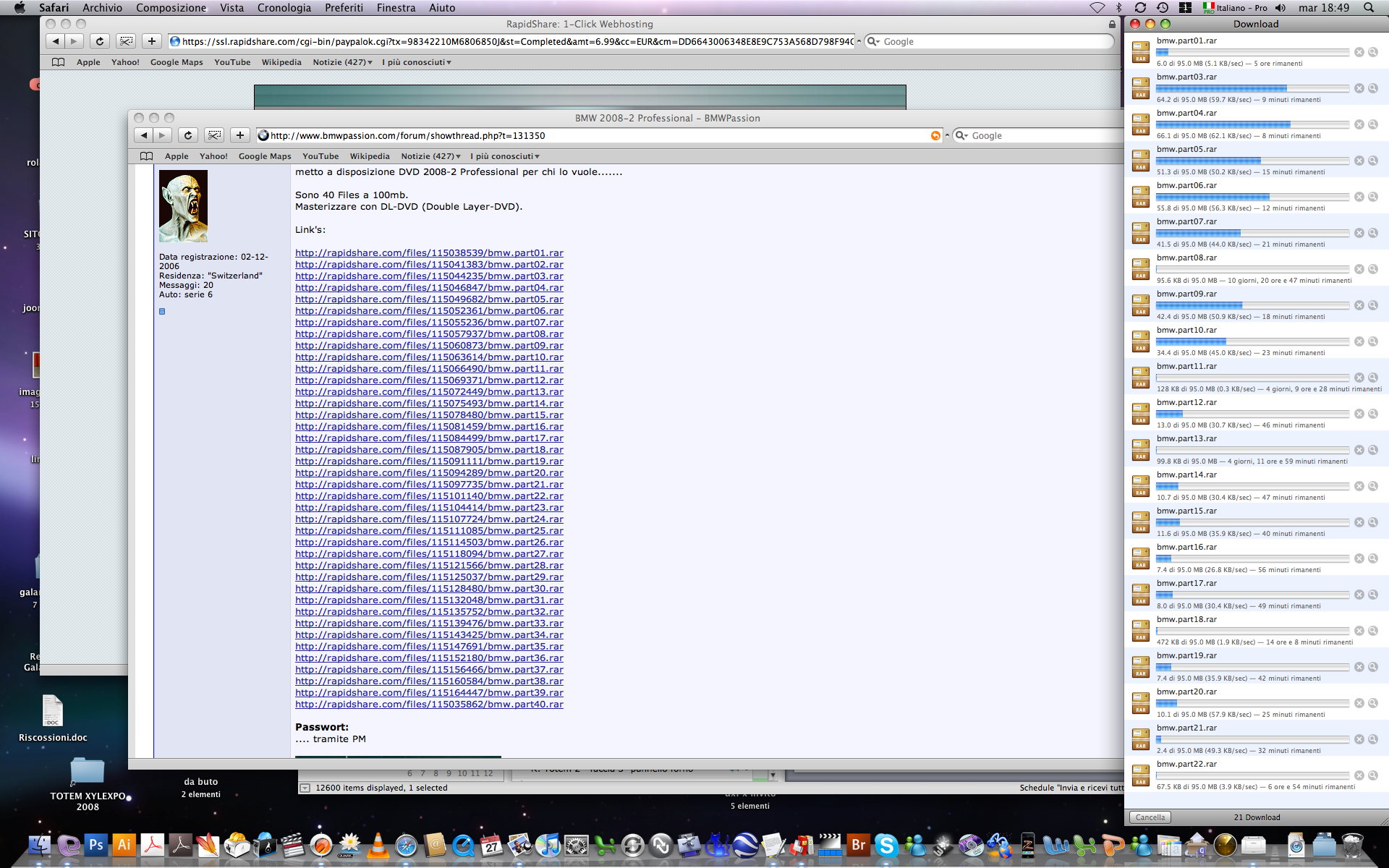
Task: Open bookmarks book icon in BMWPassion window
Action: 146,156
